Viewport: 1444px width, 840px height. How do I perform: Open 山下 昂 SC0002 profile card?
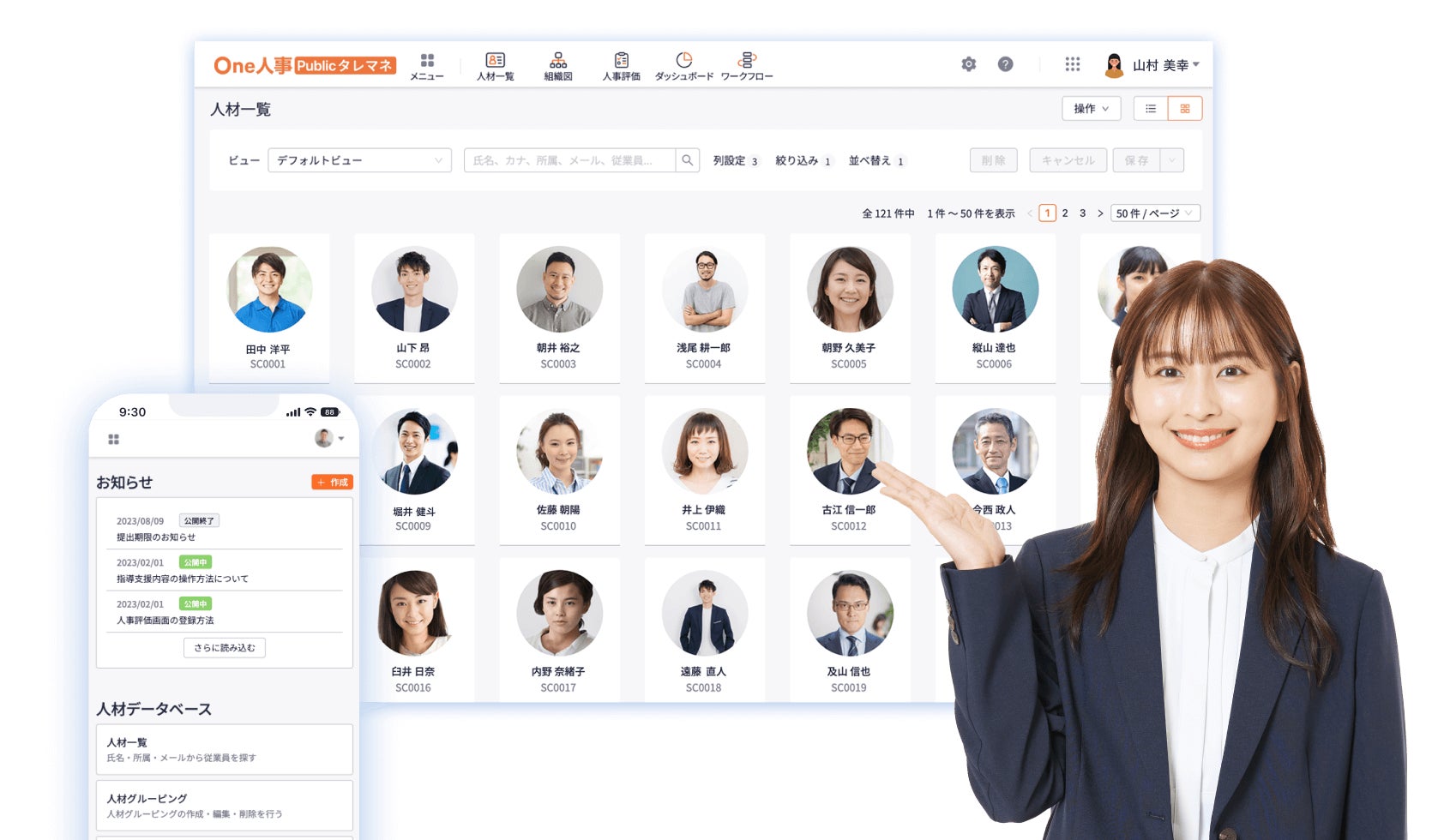coord(414,309)
